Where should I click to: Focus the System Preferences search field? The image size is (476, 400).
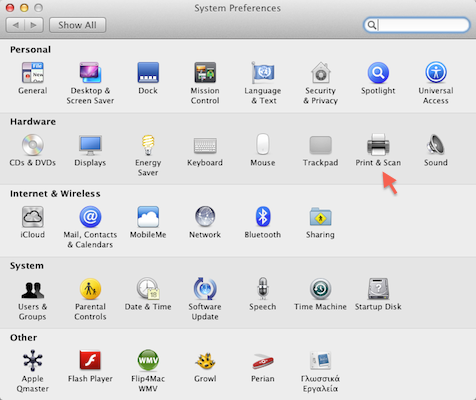click(x=416, y=25)
